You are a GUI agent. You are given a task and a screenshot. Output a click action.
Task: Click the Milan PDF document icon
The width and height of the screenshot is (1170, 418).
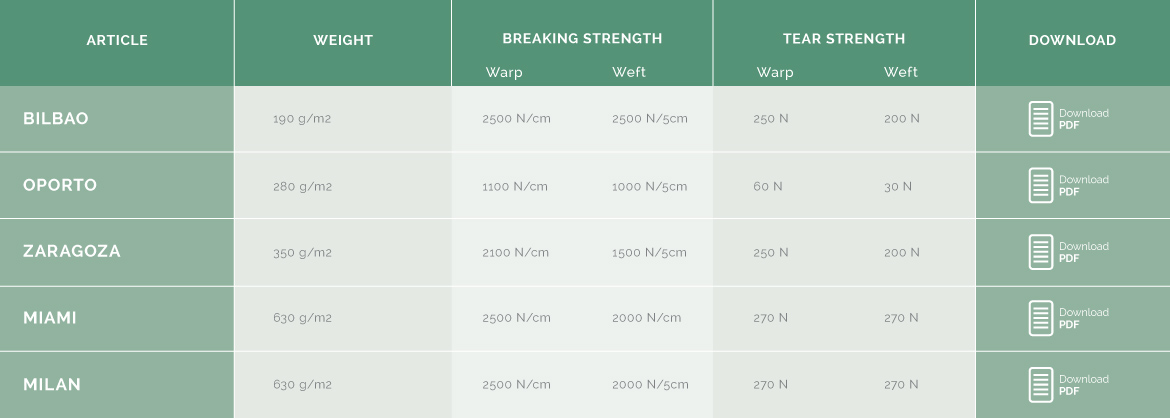1041,384
